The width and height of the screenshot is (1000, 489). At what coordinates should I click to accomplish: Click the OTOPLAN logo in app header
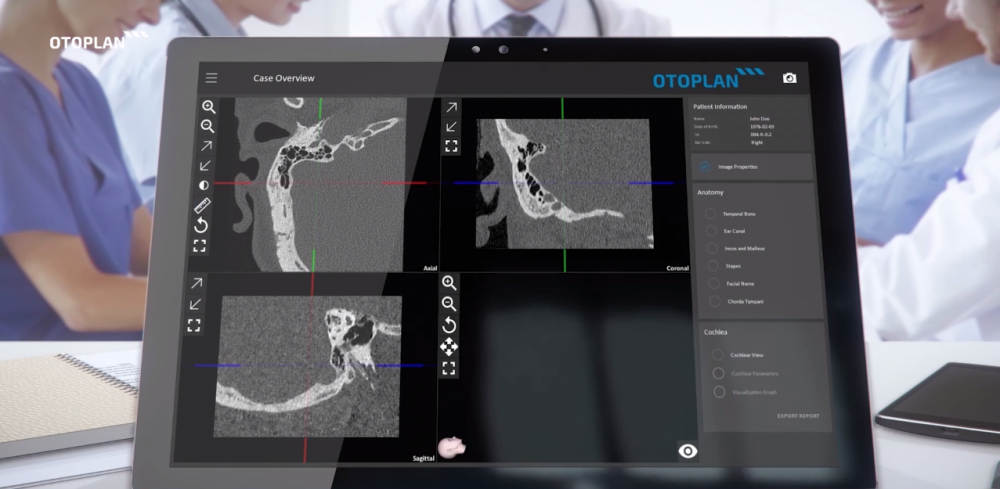[x=709, y=78]
